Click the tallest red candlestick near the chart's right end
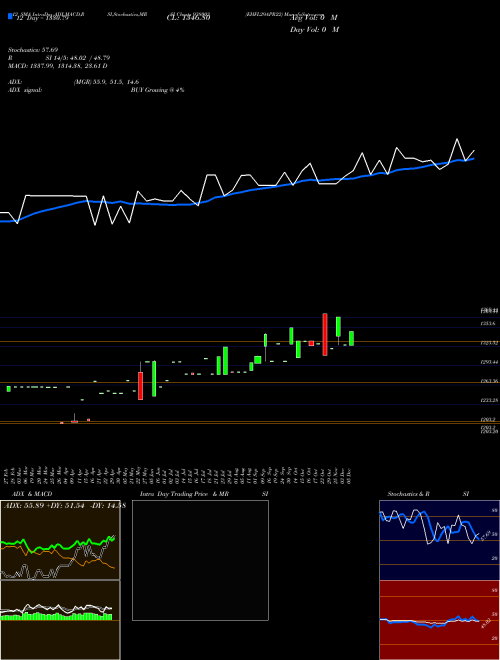 point(325,335)
